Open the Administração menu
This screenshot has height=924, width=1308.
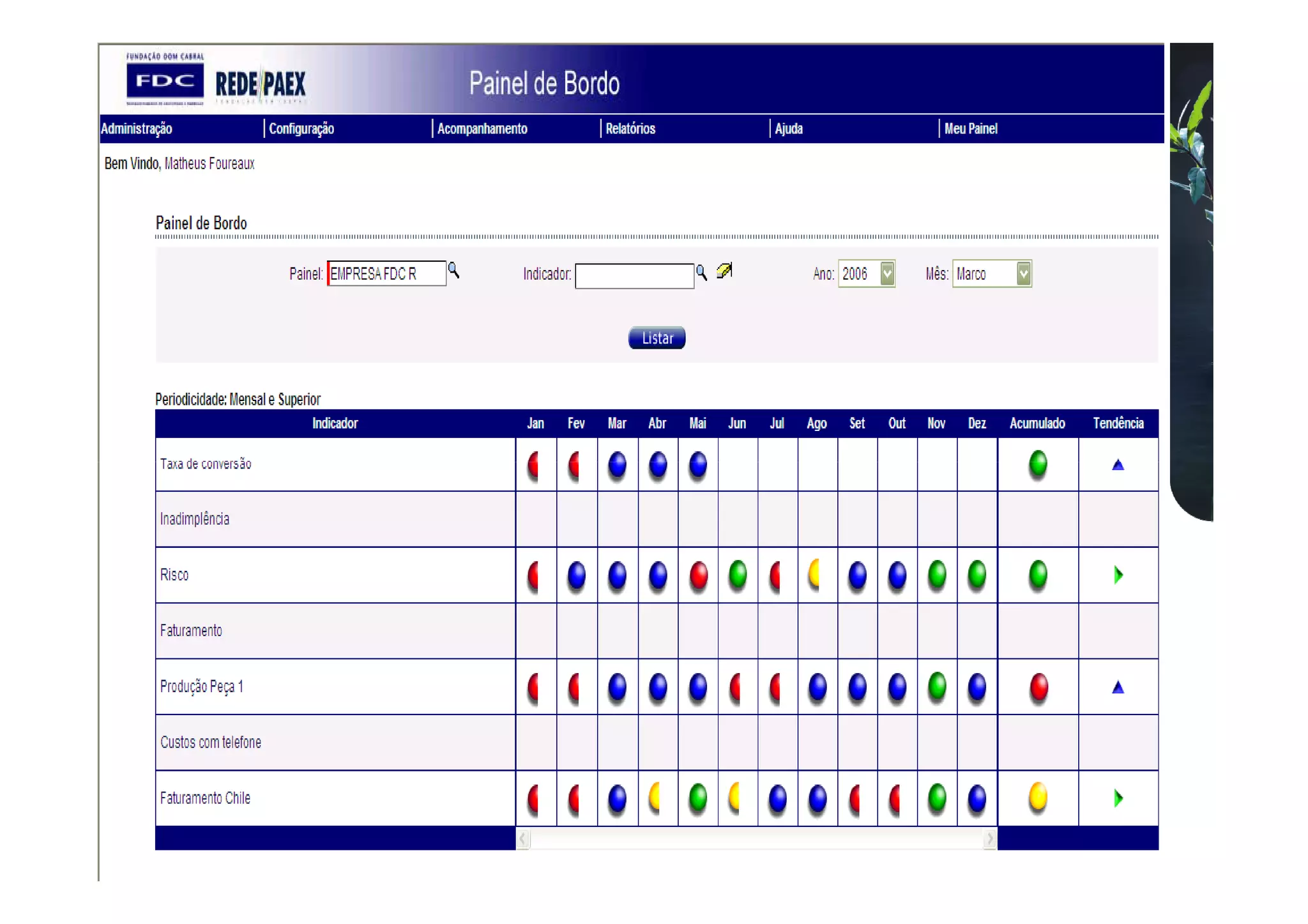pos(137,129)
